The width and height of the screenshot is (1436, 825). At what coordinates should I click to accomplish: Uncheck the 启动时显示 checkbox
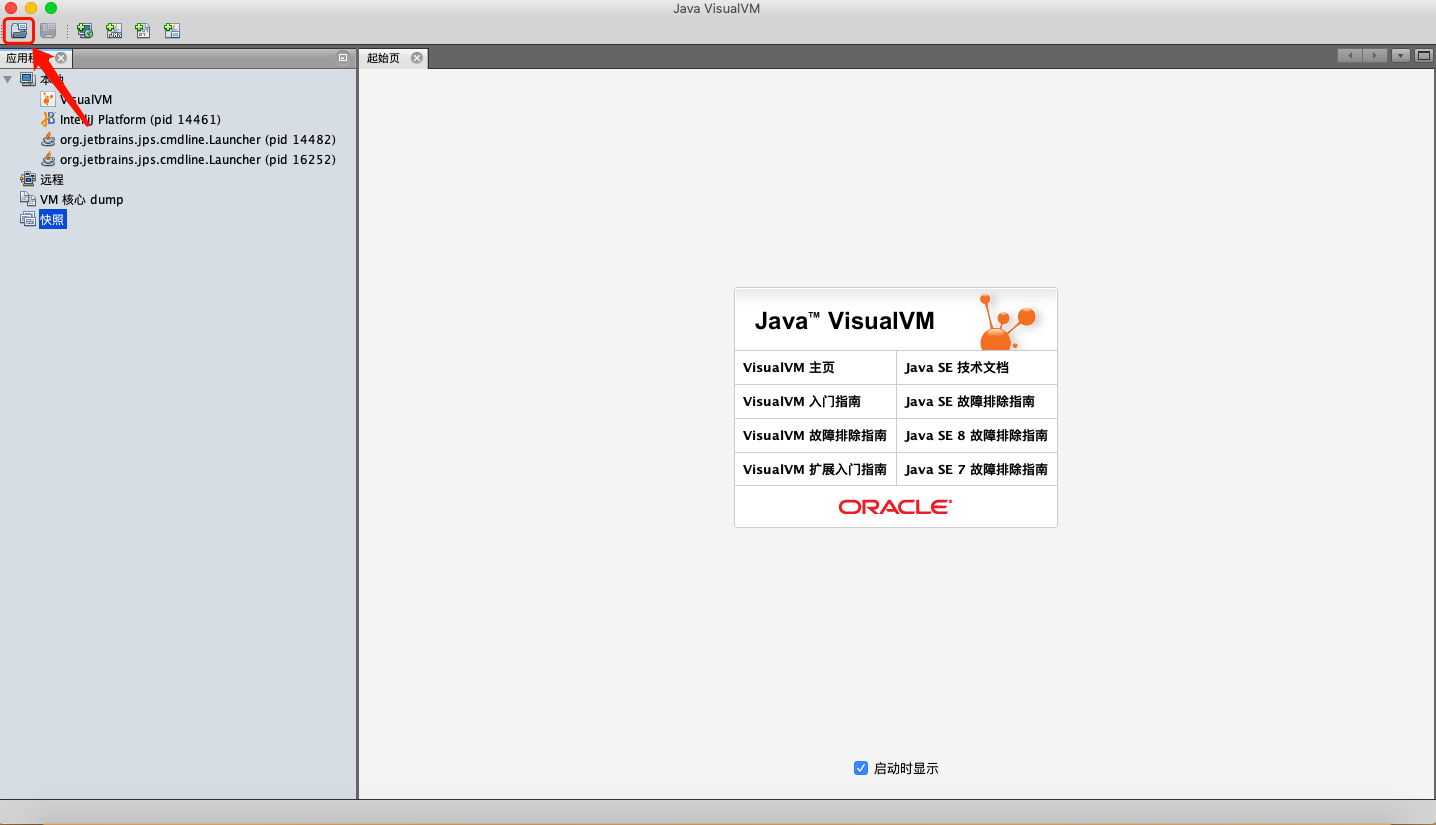(861, 768)
